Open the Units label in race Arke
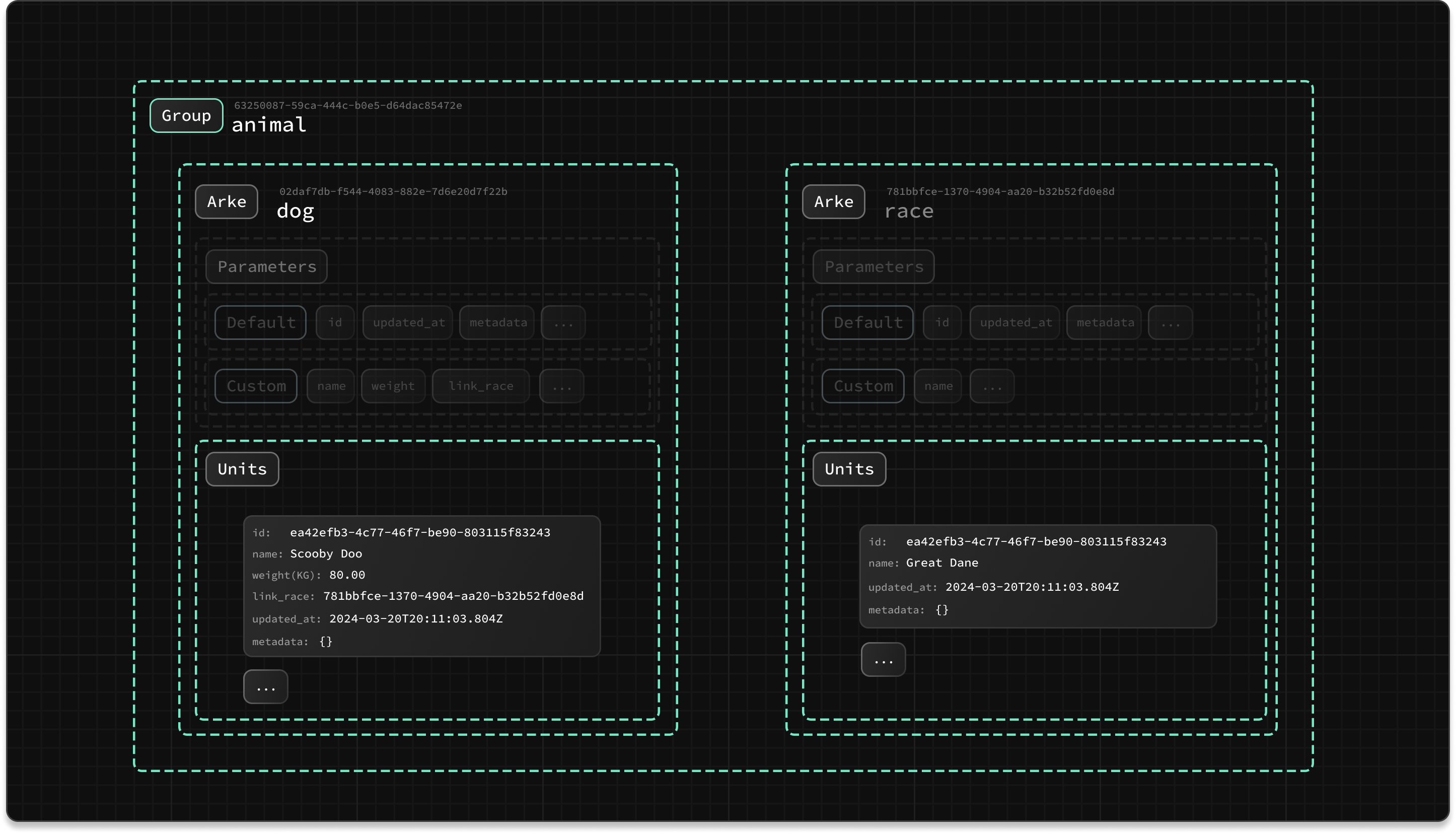The height and width of the screenshot is (834, 1456). click(849, 469)
